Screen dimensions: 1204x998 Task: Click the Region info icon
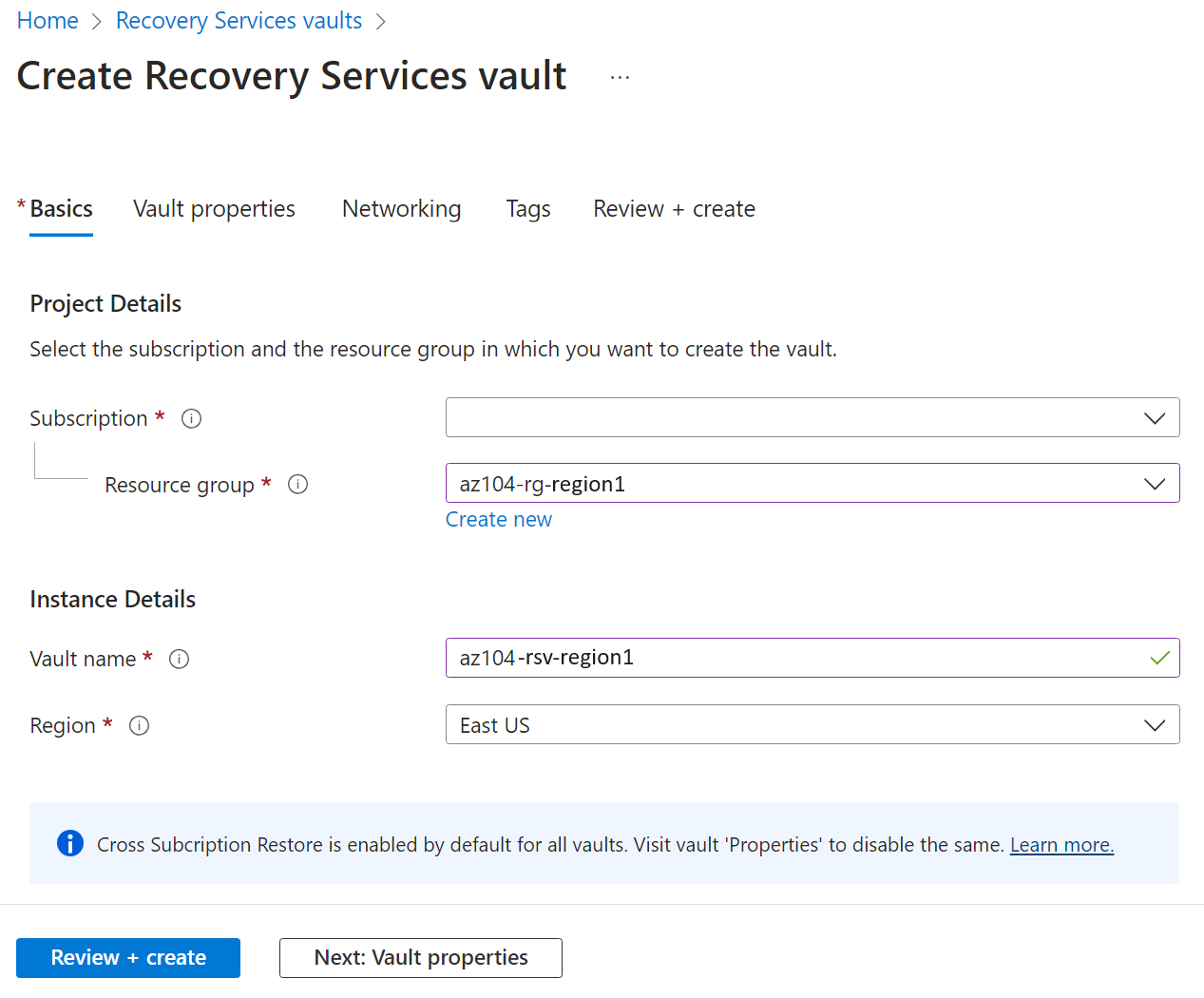click(139, 725)
